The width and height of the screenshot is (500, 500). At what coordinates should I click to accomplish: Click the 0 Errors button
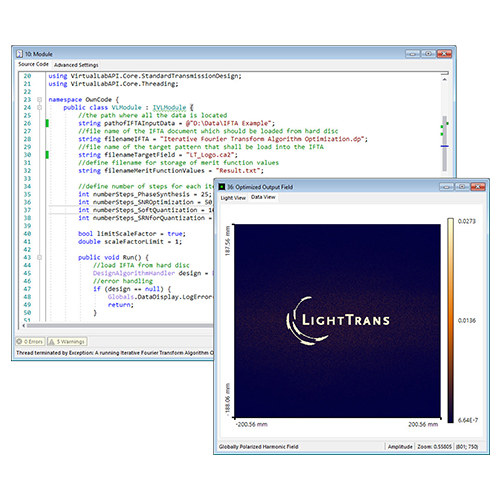click(30, 341)
